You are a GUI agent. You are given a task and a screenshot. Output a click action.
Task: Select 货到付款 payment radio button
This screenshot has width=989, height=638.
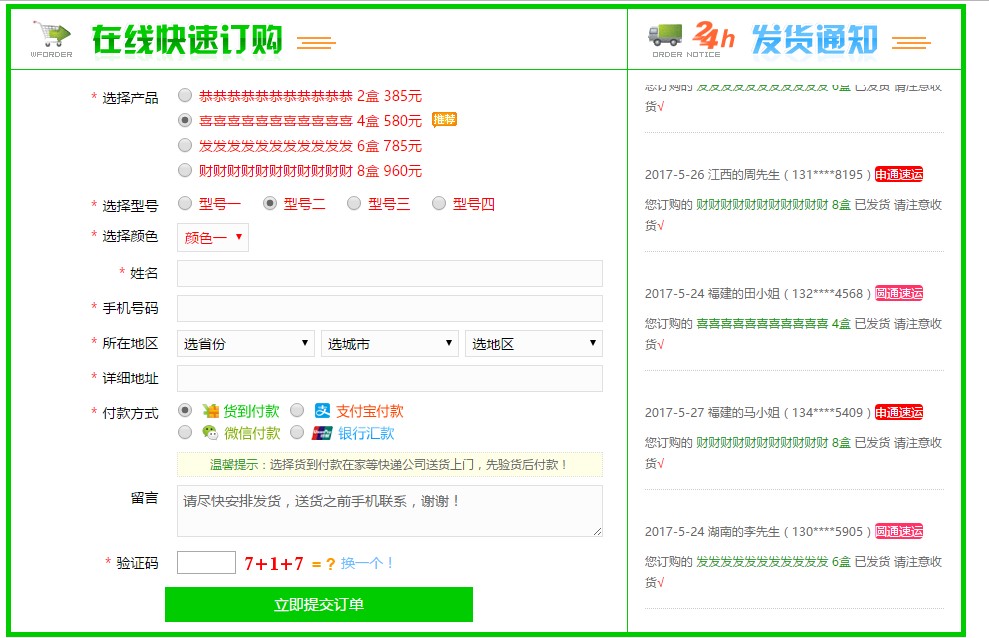185,410
